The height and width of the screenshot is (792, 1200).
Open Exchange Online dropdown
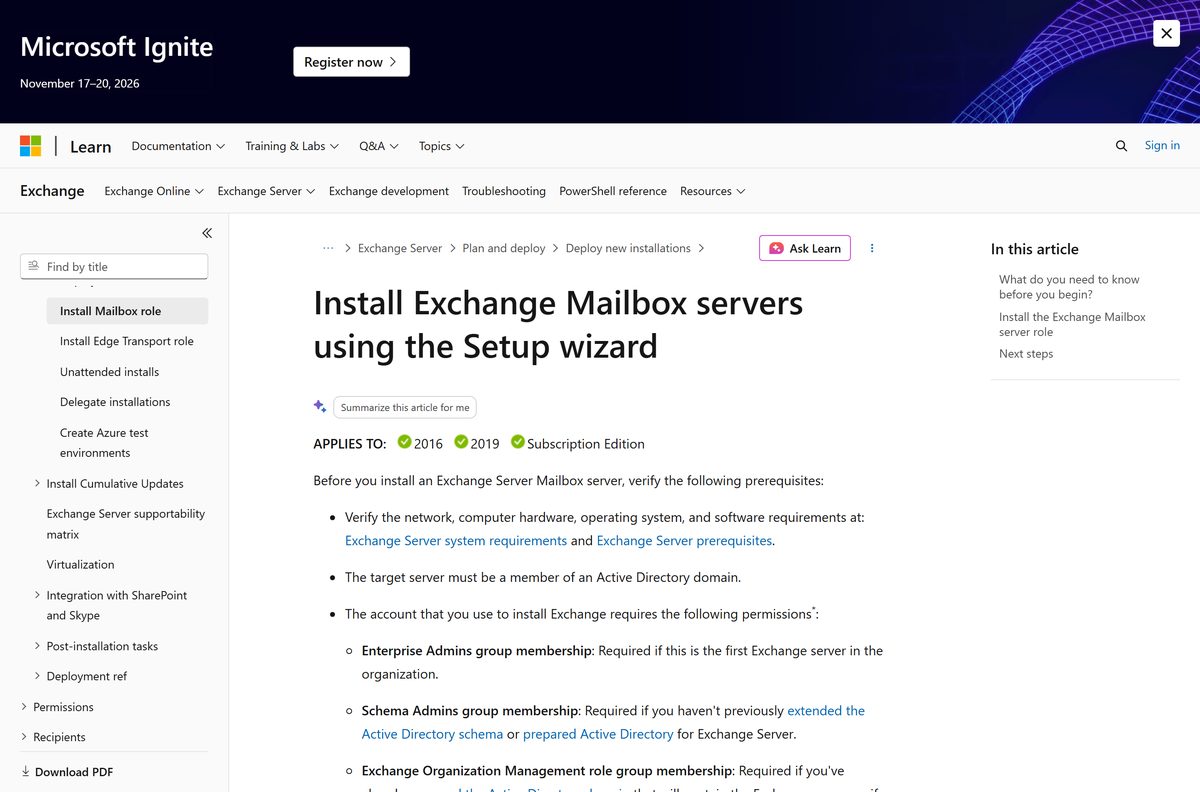[154, 191]
